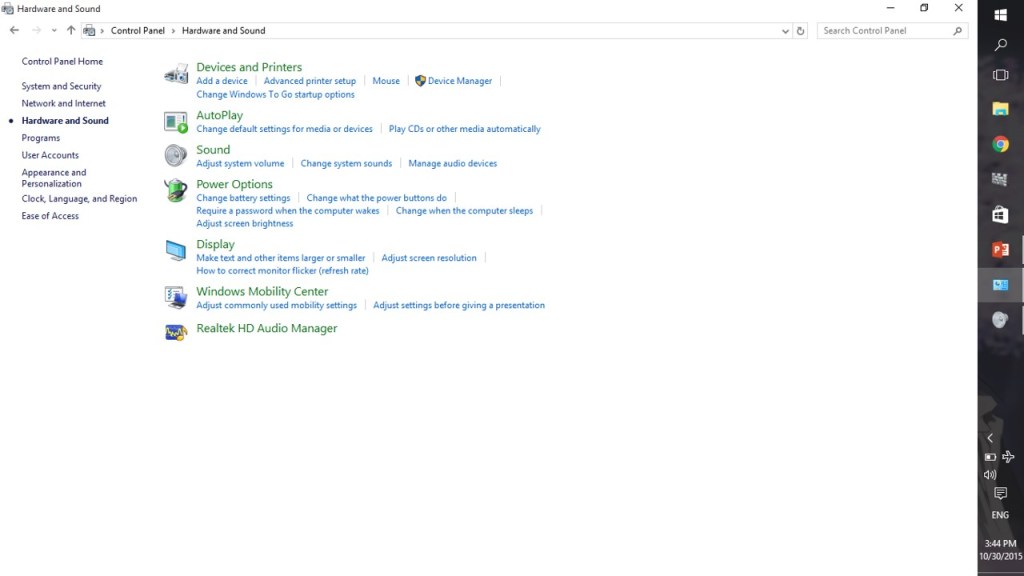The width and height of the screenshot is (1024, 576).
Task: Expand the recent locations arrow beside Forward
Action: [54, 31]
